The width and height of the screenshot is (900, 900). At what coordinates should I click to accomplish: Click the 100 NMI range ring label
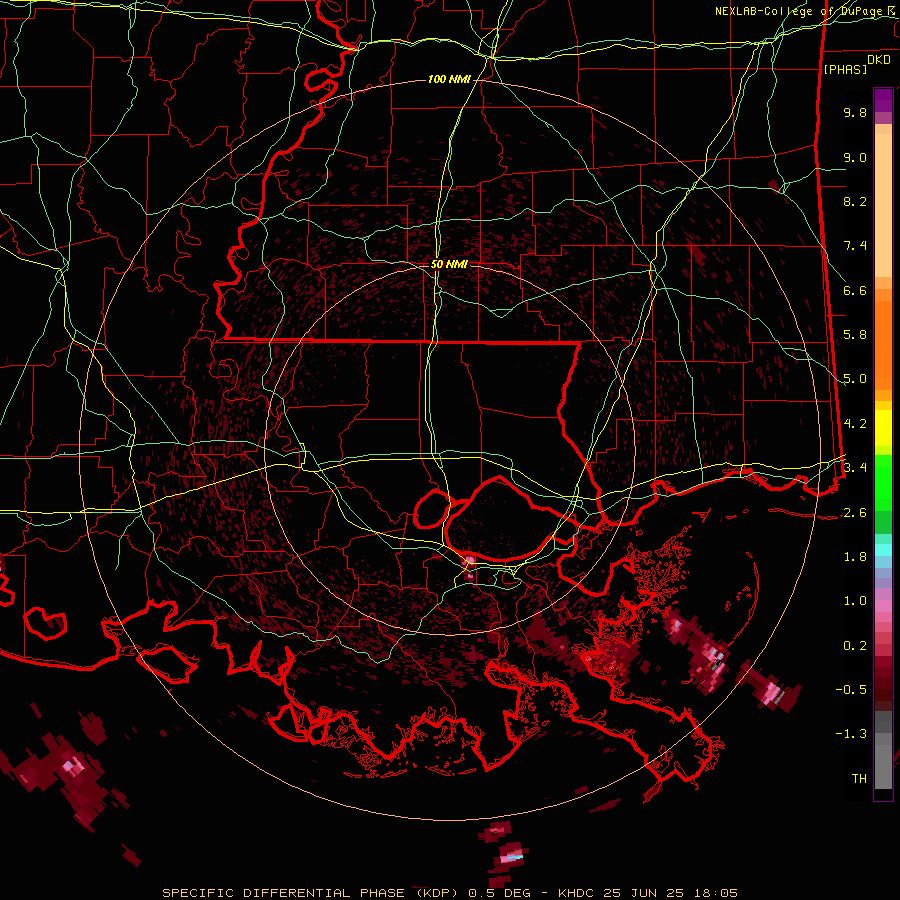(x=449, y=79)
